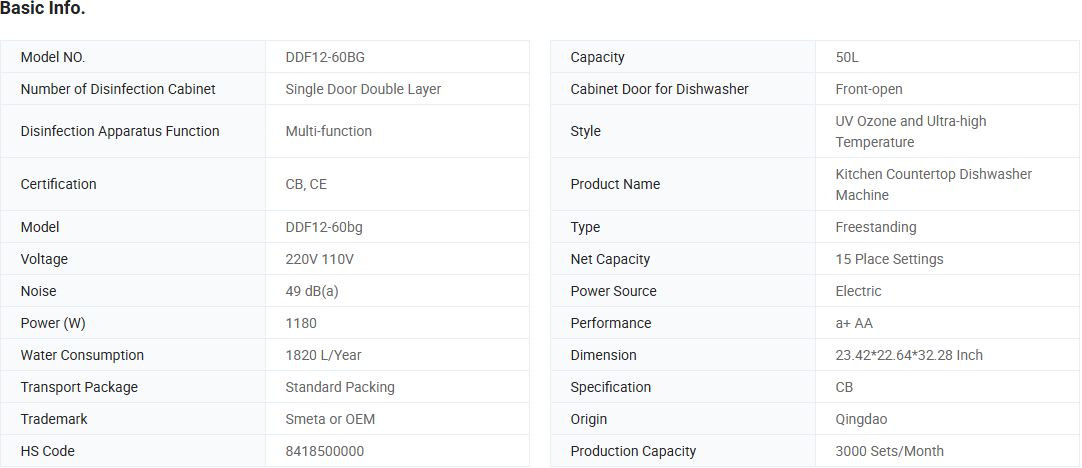Click the 'Disinfection Apparatus Function' label

tap(120, 131)
